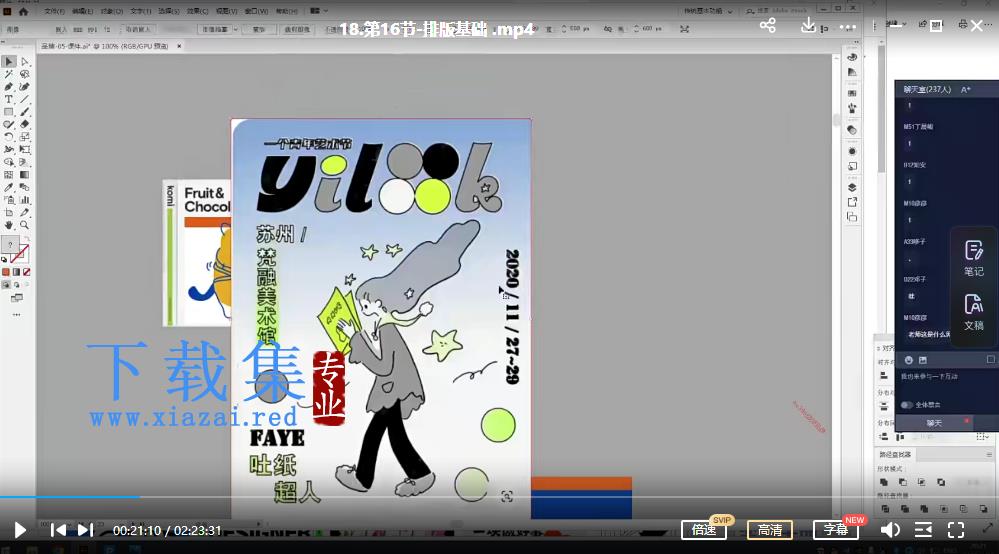
Task: Open the 对象(O) menu
Action: [x=111, y=11]
